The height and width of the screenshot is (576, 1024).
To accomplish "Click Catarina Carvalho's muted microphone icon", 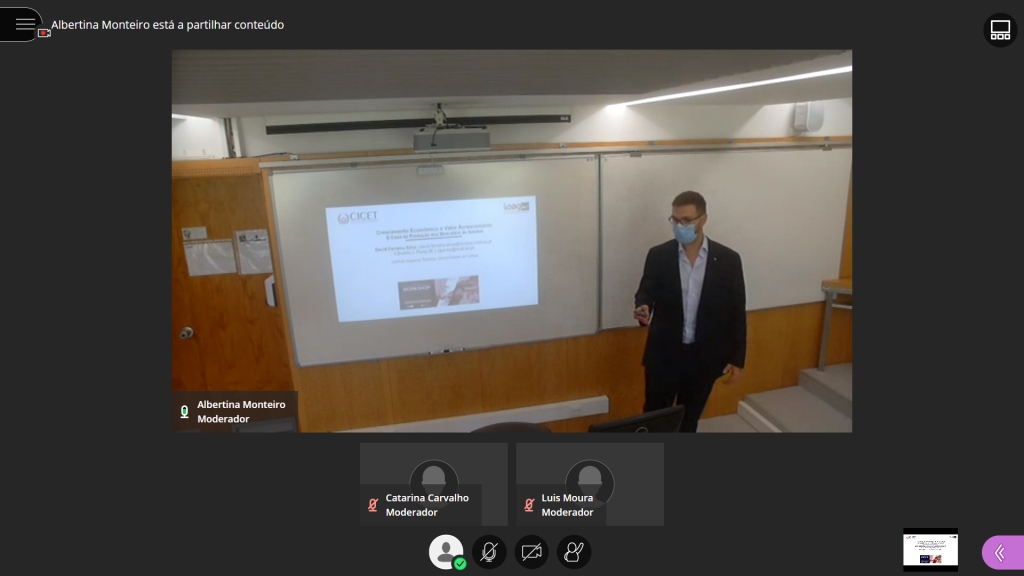I will coord(373,505).
